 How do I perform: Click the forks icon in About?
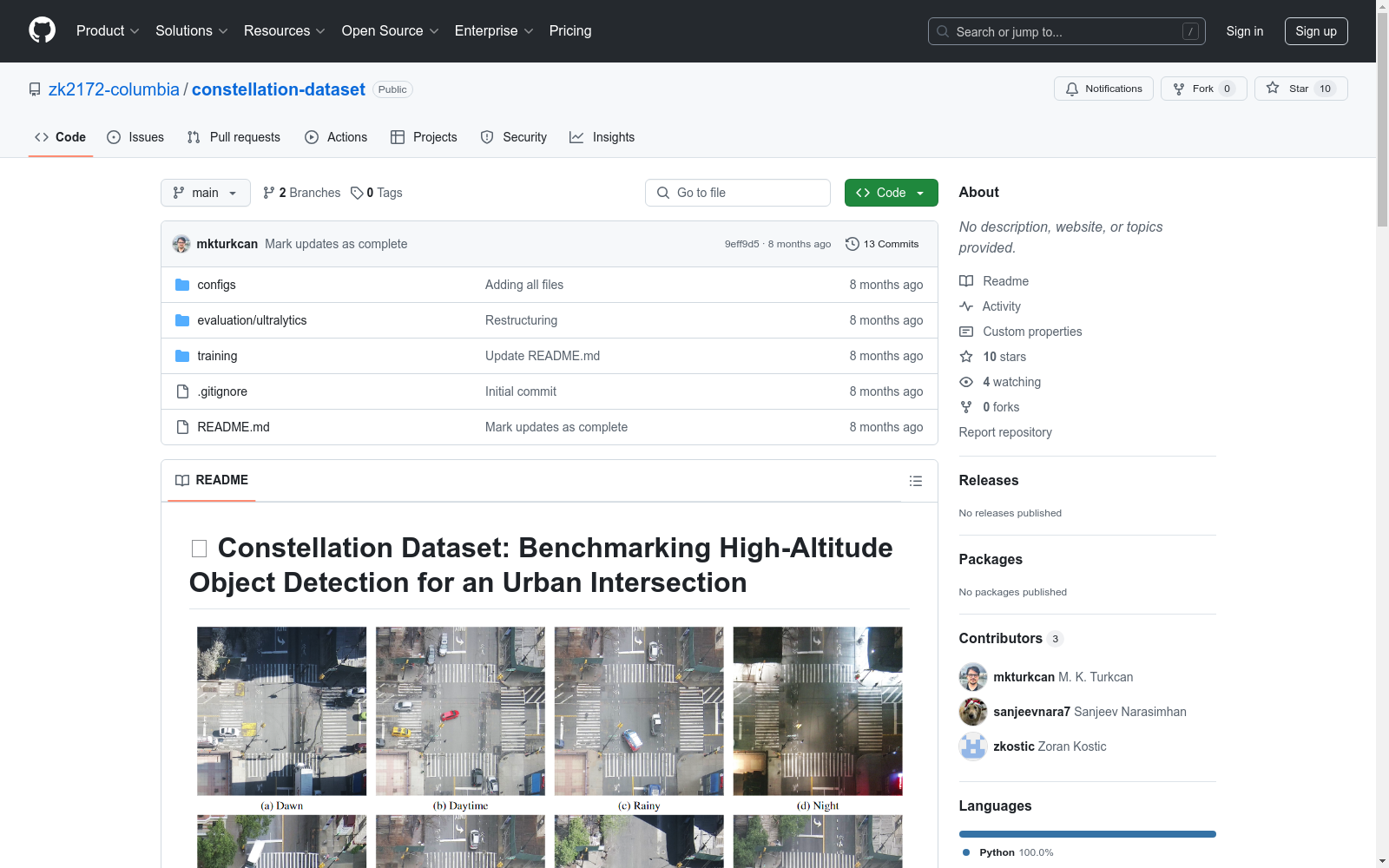click(966, 407)
